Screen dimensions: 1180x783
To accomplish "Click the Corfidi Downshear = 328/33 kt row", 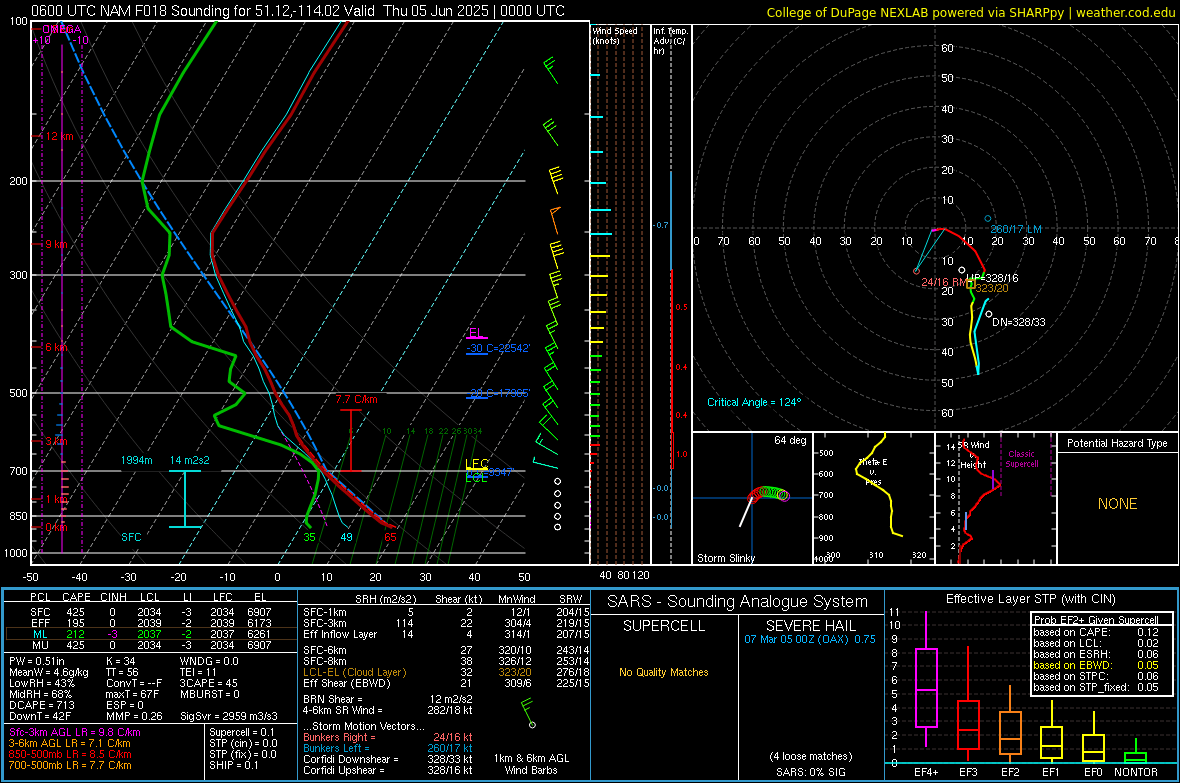I will [x=388, y=759].
